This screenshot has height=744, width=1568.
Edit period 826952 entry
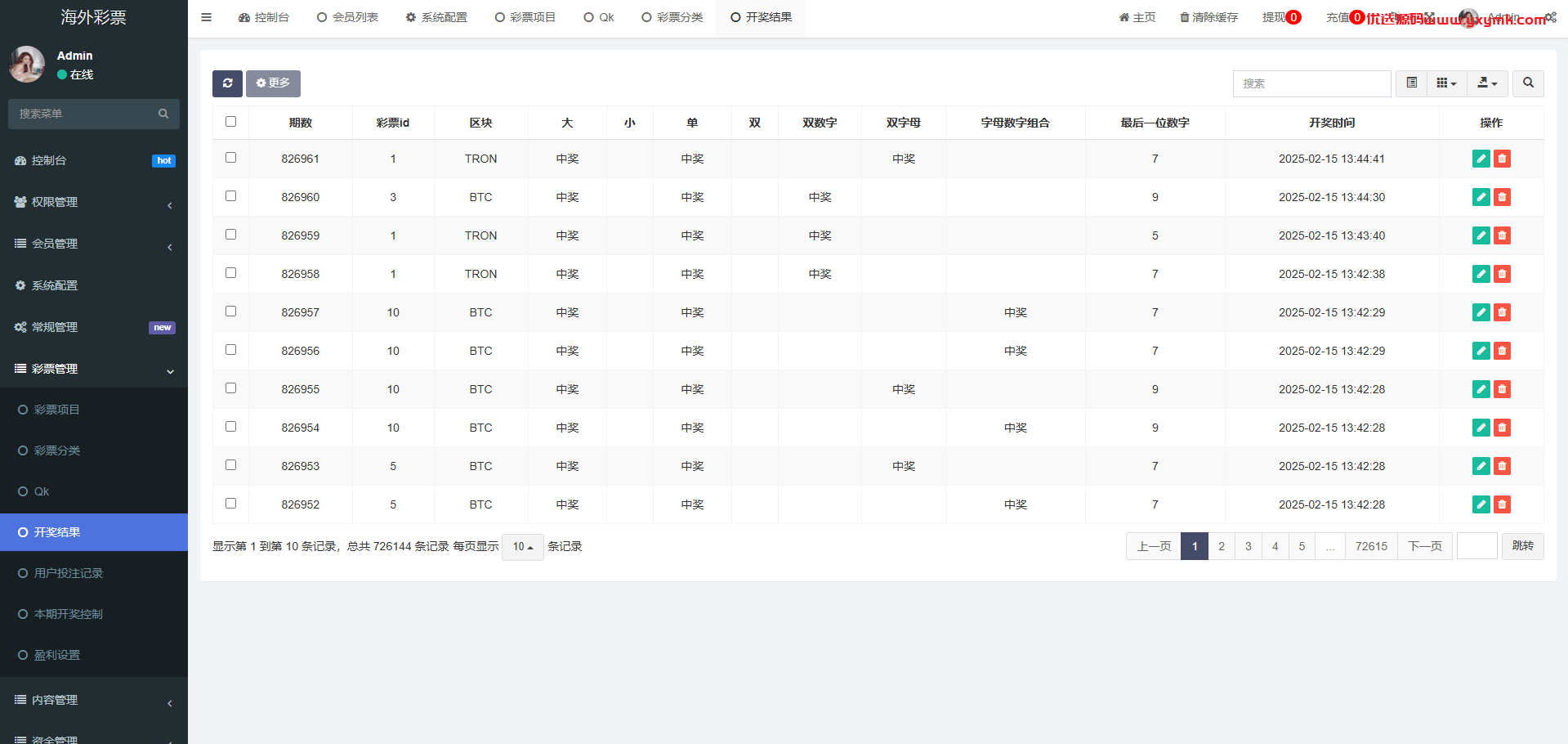click(x=1481, y=504)
